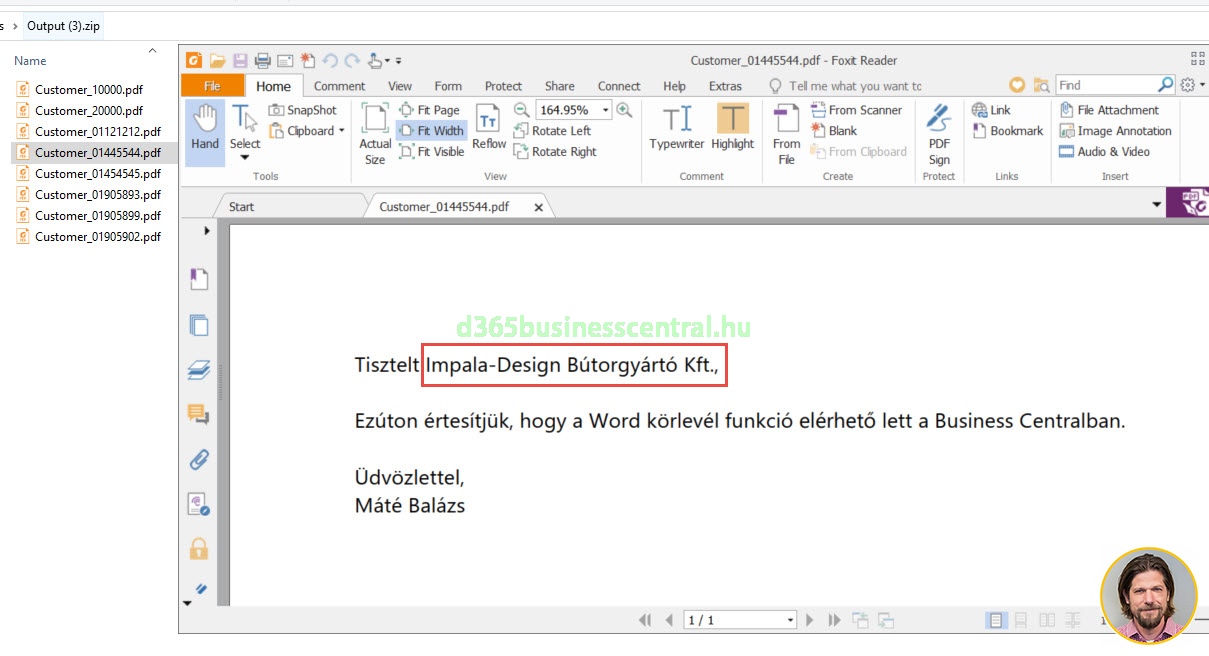Click the Reflow view button

tap(489, 129)
